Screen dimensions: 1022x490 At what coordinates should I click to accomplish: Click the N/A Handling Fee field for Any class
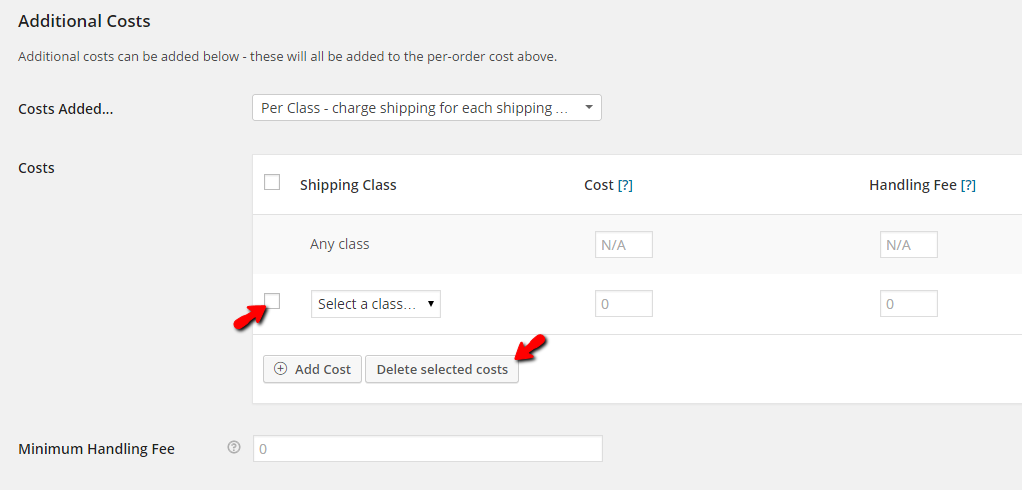pyautogui.click(x=909, y=245)
